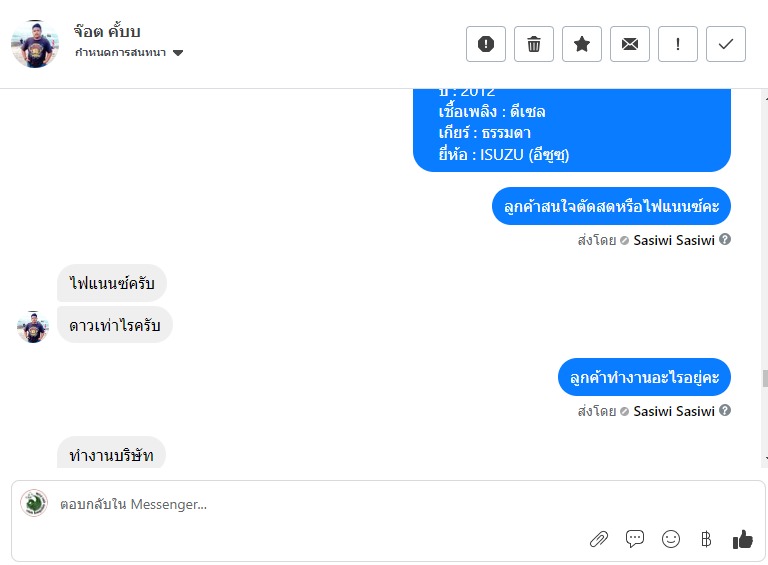Click help icon below ลูกค้าสนใจตัดสดหรือไฟแนนซ์คะ message
768x565 pixels.
tap(725, 240)
